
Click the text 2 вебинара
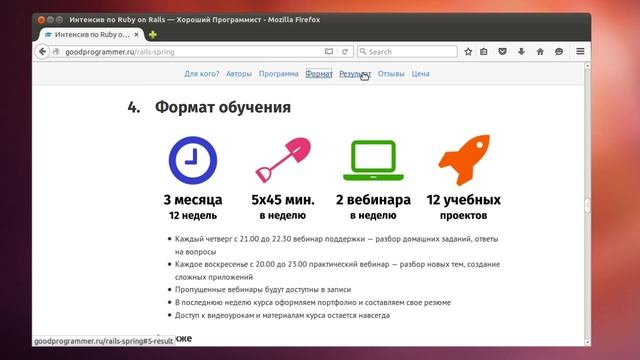click(x=373, y=200)
